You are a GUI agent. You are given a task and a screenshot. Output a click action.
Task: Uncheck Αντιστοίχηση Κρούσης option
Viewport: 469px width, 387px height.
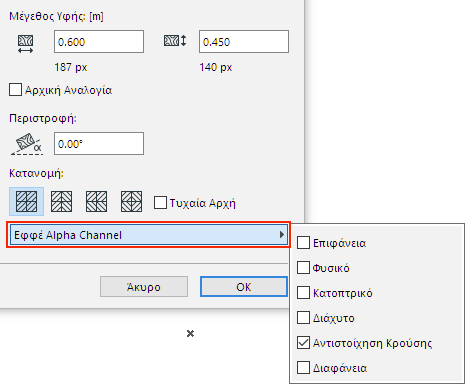303,343
